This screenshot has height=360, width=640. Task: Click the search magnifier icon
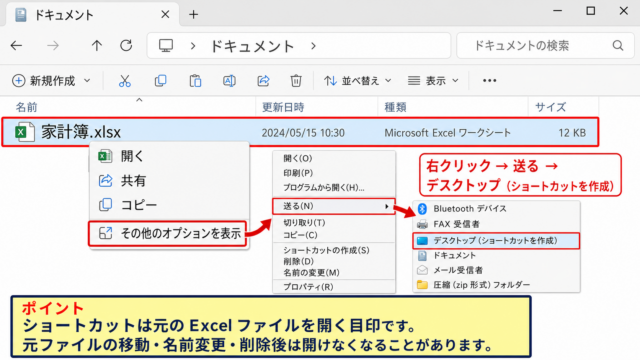618,45
